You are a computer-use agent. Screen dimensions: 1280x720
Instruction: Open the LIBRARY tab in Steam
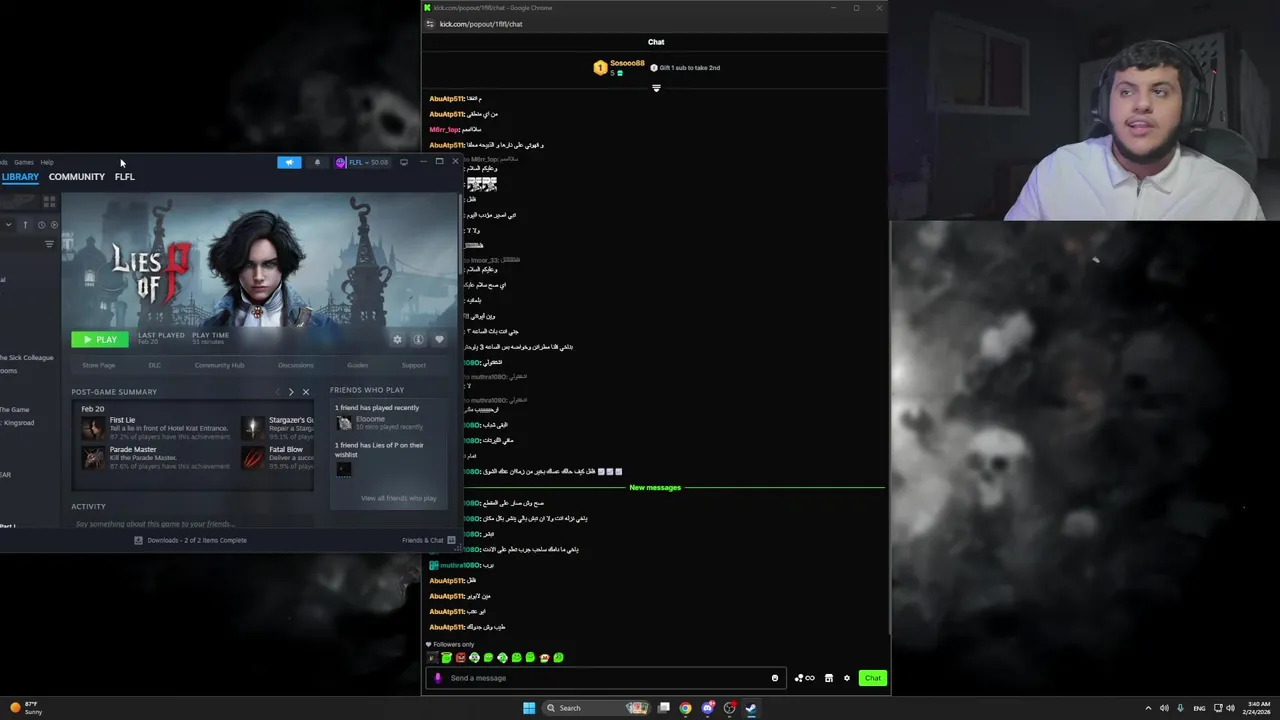[x=20, y=177]
